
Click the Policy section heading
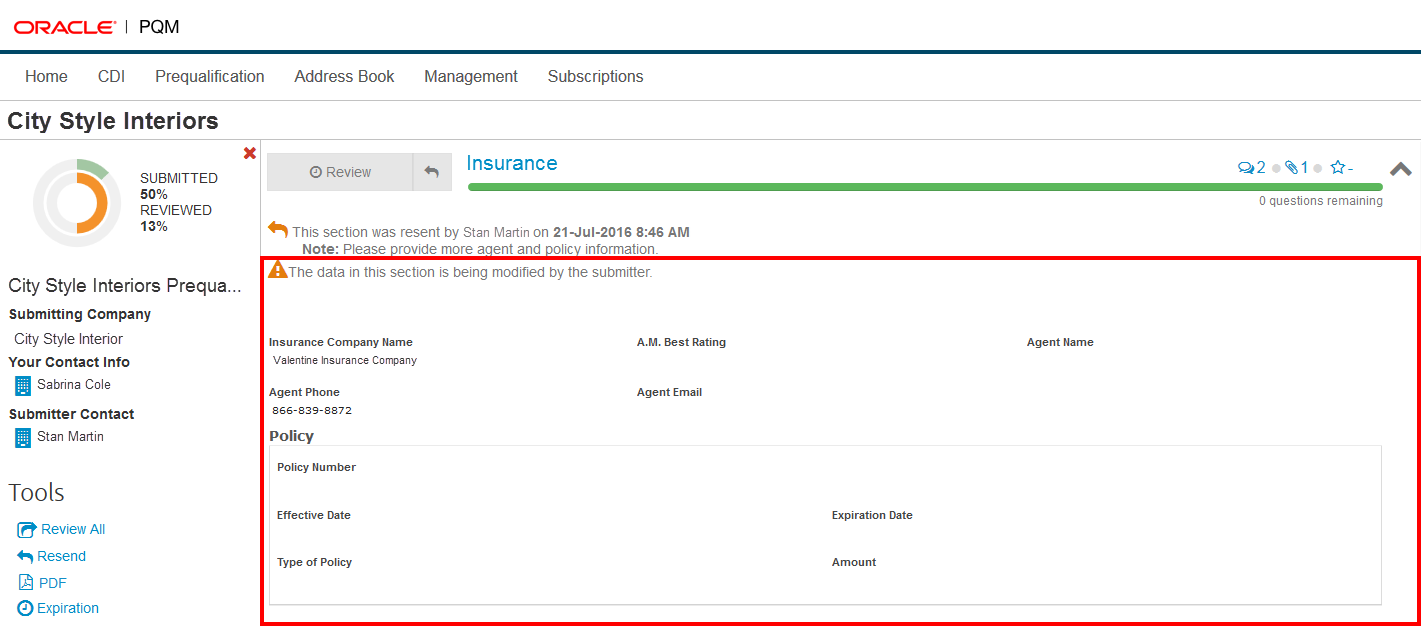291,436
